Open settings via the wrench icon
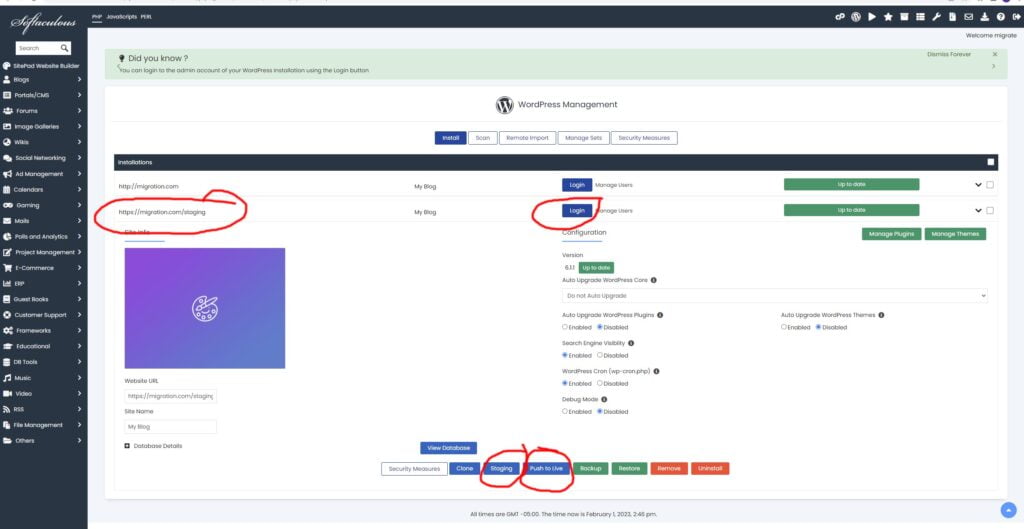Viewport: 1024px width, 529px height. [936, 17]
